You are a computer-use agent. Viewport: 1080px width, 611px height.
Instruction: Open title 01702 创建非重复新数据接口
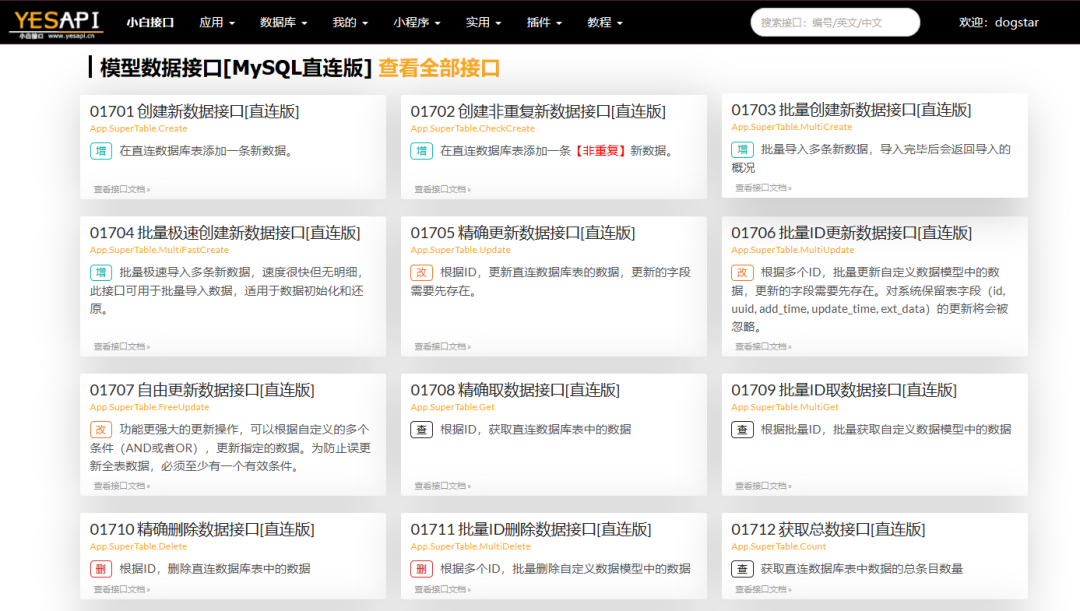[x=538, y=111]
